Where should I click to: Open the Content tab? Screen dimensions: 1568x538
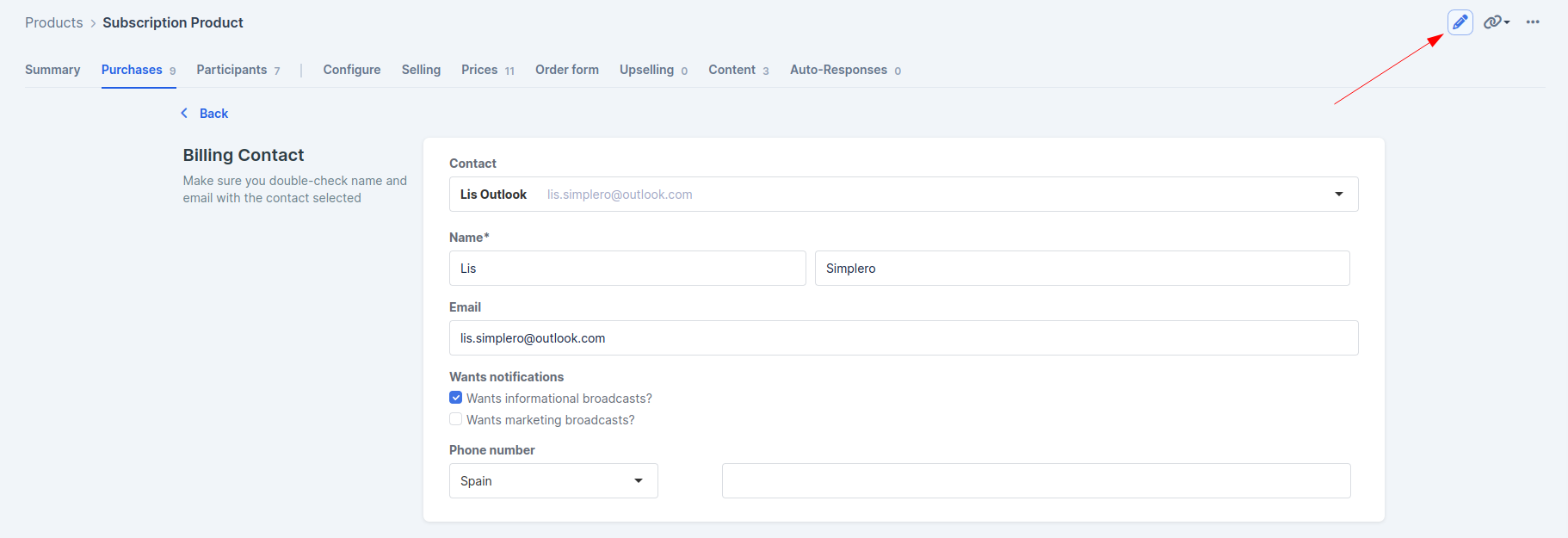tap(738, 70)
